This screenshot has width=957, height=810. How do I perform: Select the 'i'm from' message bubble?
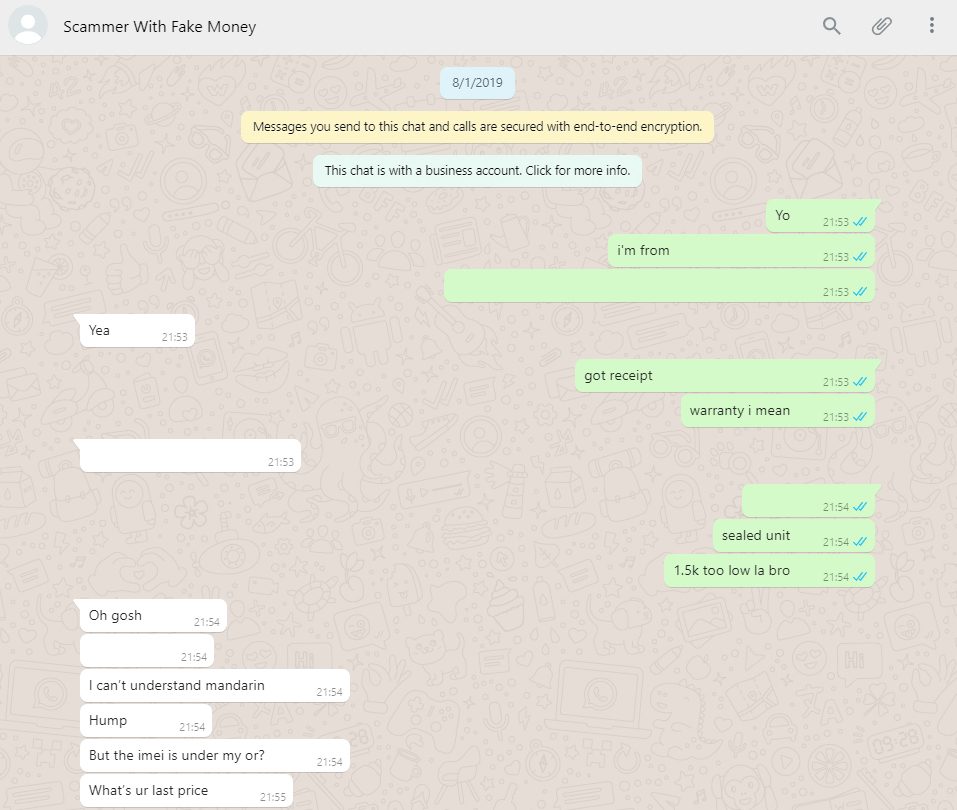point(741,251)
